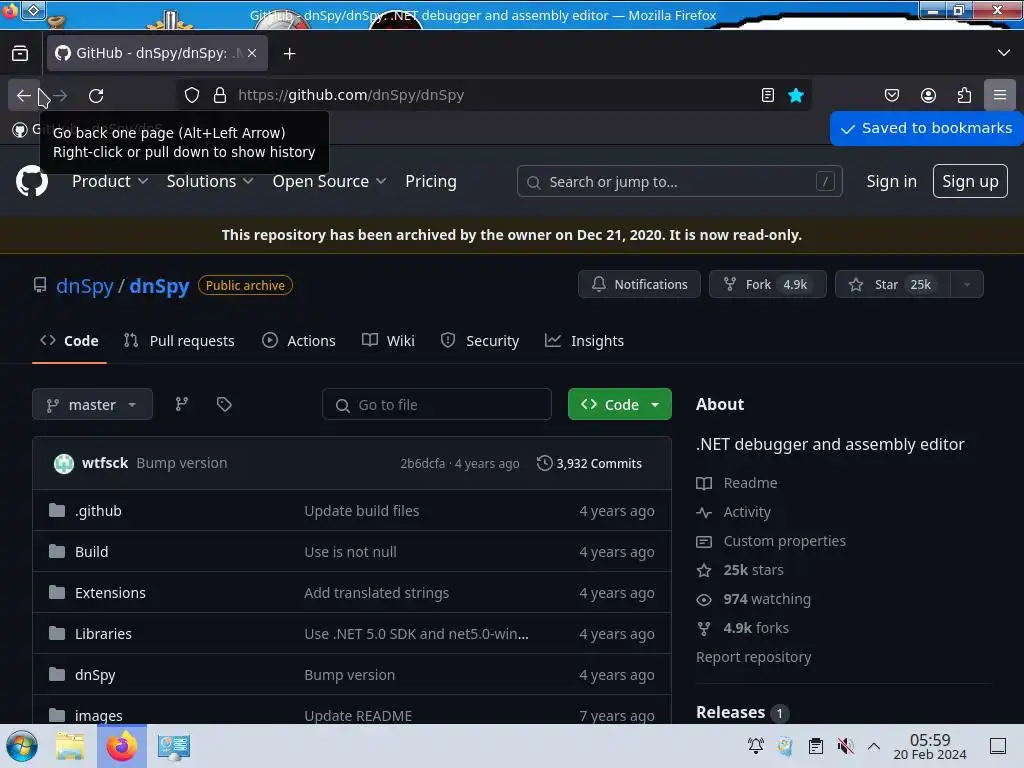Open the green Code dropdown button
The width and height of the screenshot is (1024, 768).
pyautogui.click(x=620, y=405)
